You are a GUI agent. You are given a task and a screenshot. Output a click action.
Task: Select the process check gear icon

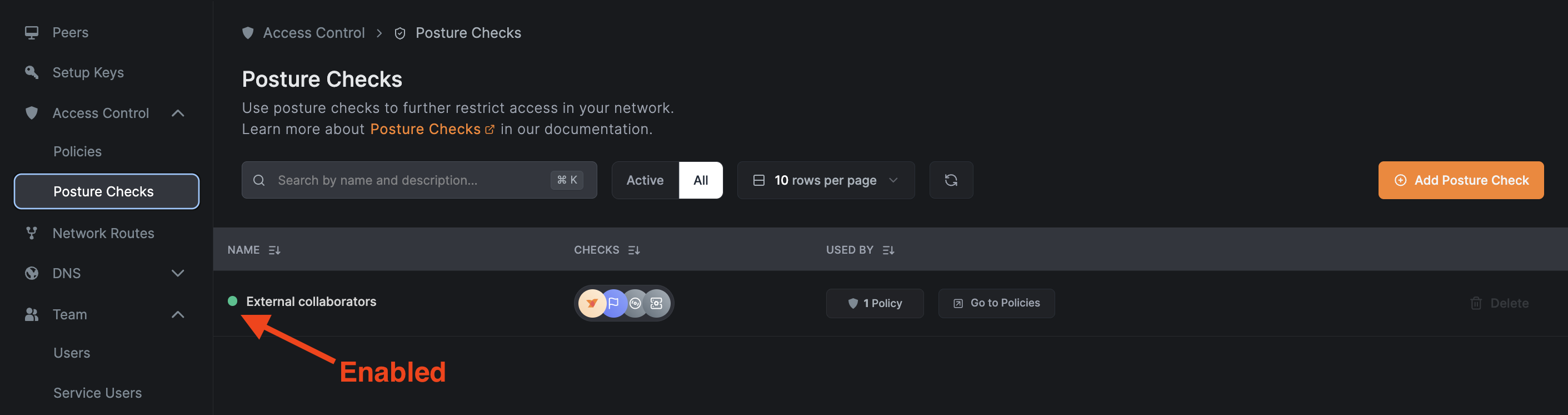(656, 303)
